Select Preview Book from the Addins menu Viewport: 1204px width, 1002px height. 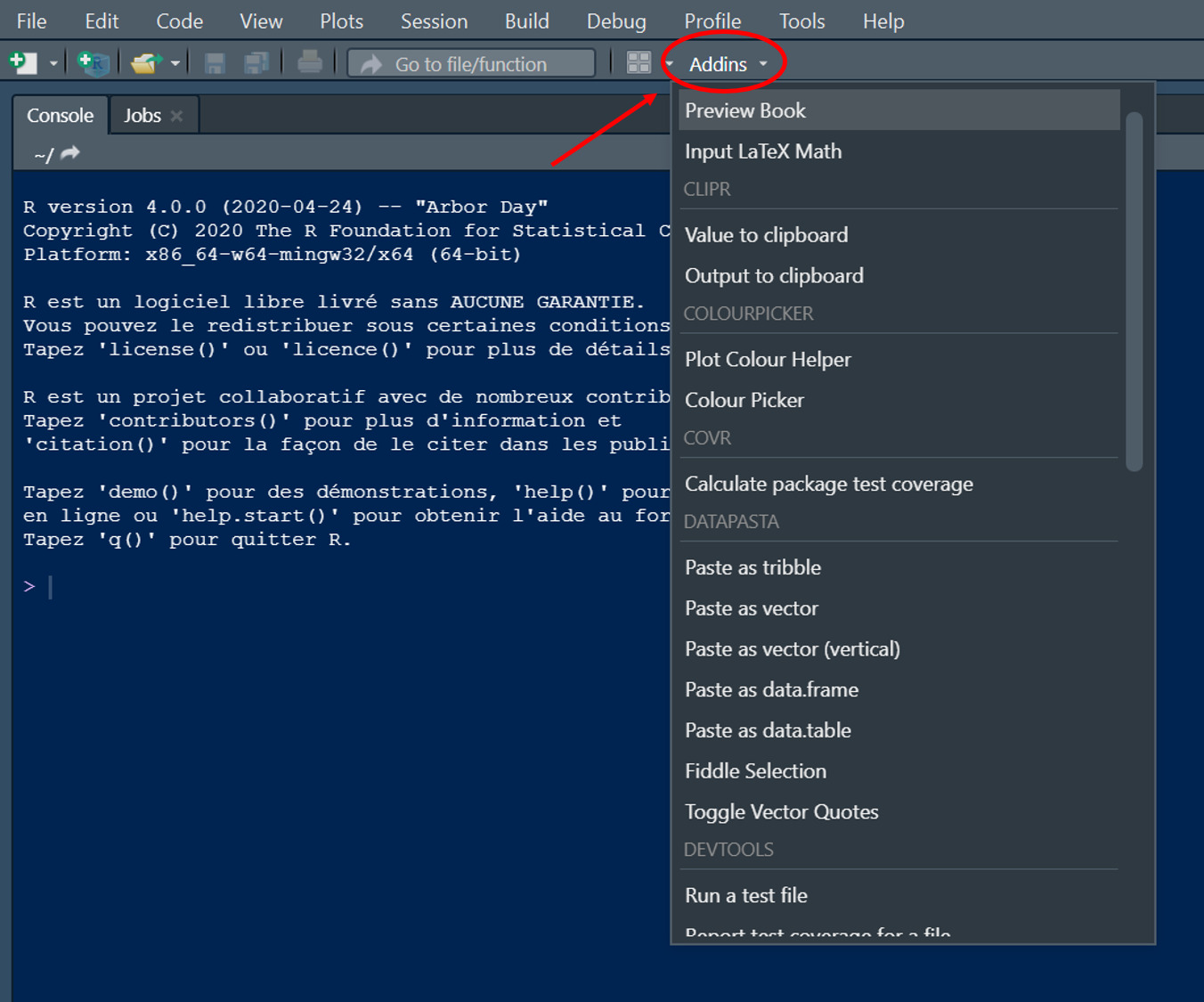pyautogui.click(x=745, y=110)
